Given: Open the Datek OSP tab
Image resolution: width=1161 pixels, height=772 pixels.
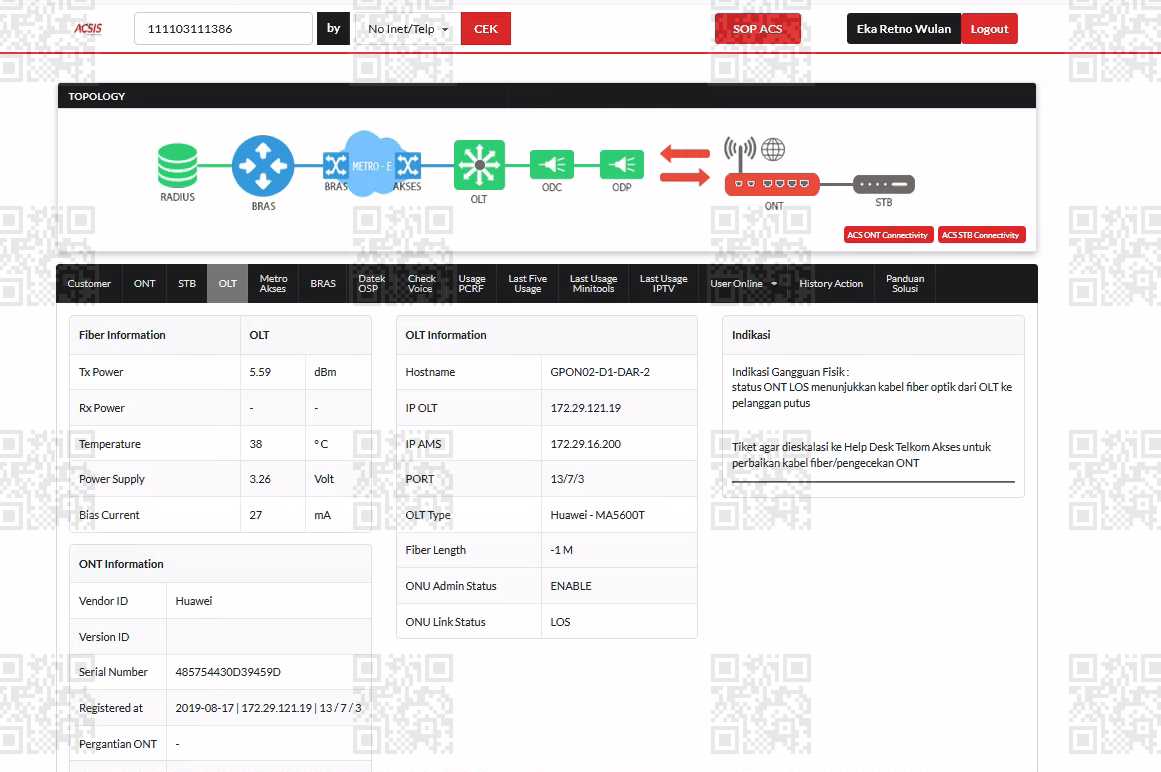Looking at the screenshot, I should [x=371, y=283].
